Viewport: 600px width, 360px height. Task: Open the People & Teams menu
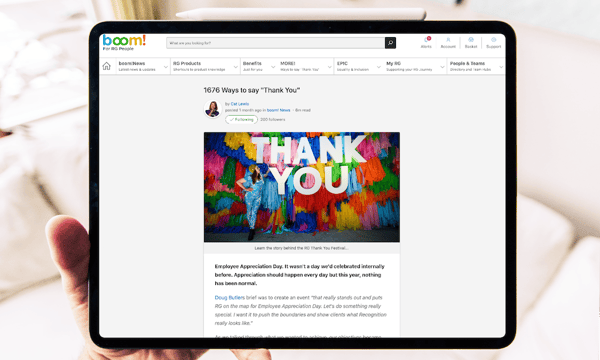point(470,66)
